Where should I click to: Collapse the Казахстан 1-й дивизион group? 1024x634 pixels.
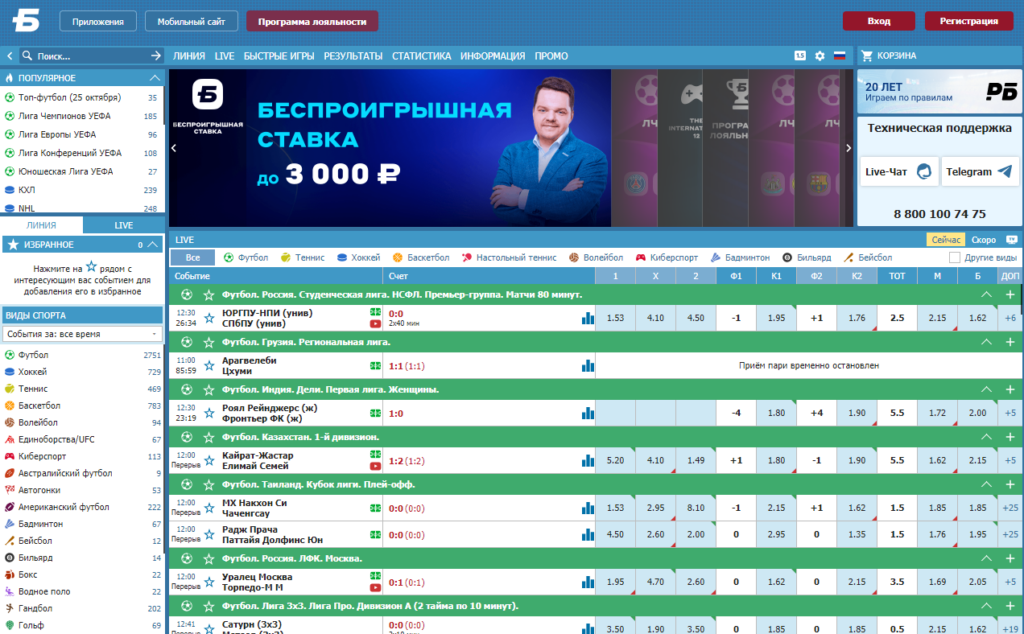coord(986,437)
